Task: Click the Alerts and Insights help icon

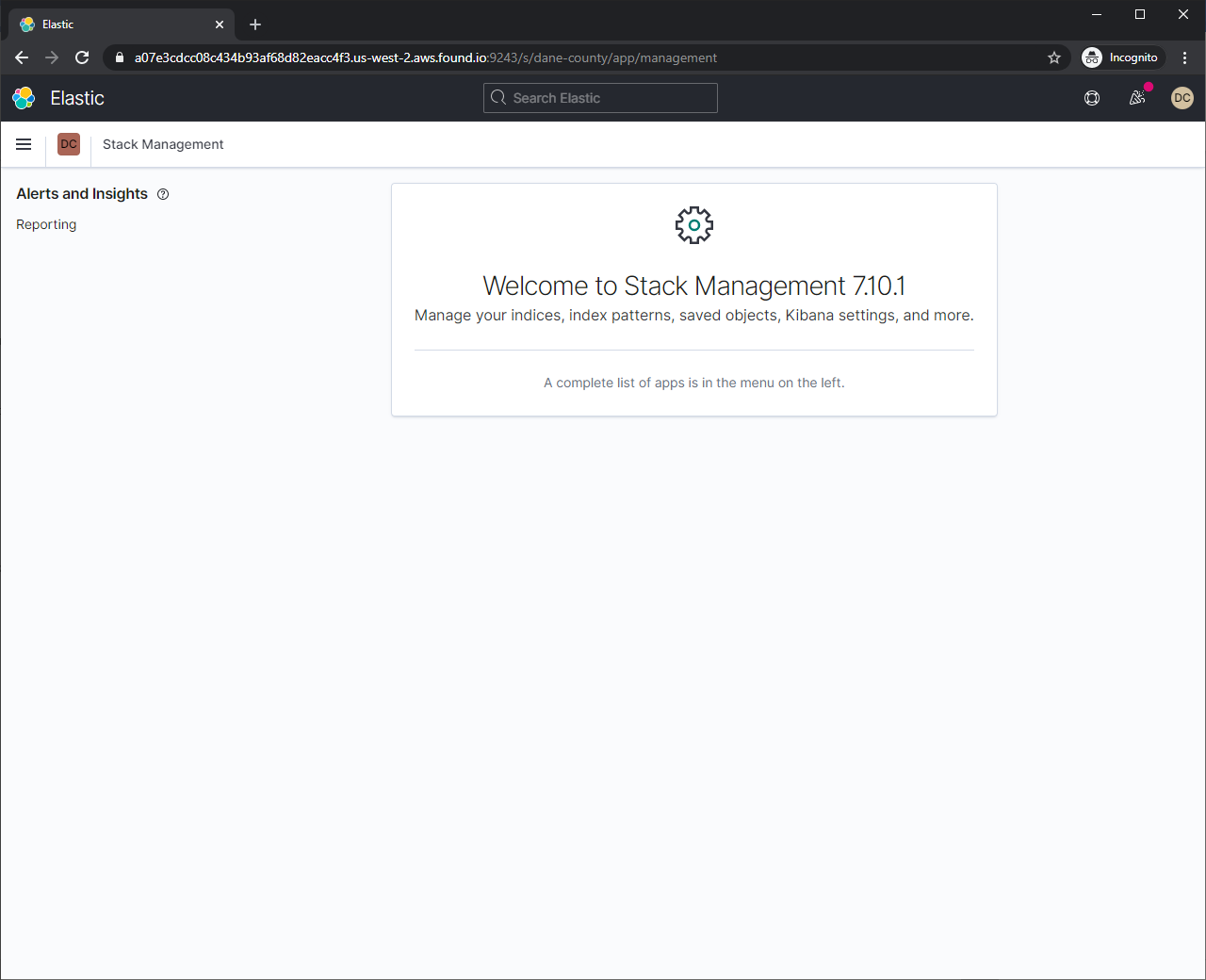Action: pos(163,194)
